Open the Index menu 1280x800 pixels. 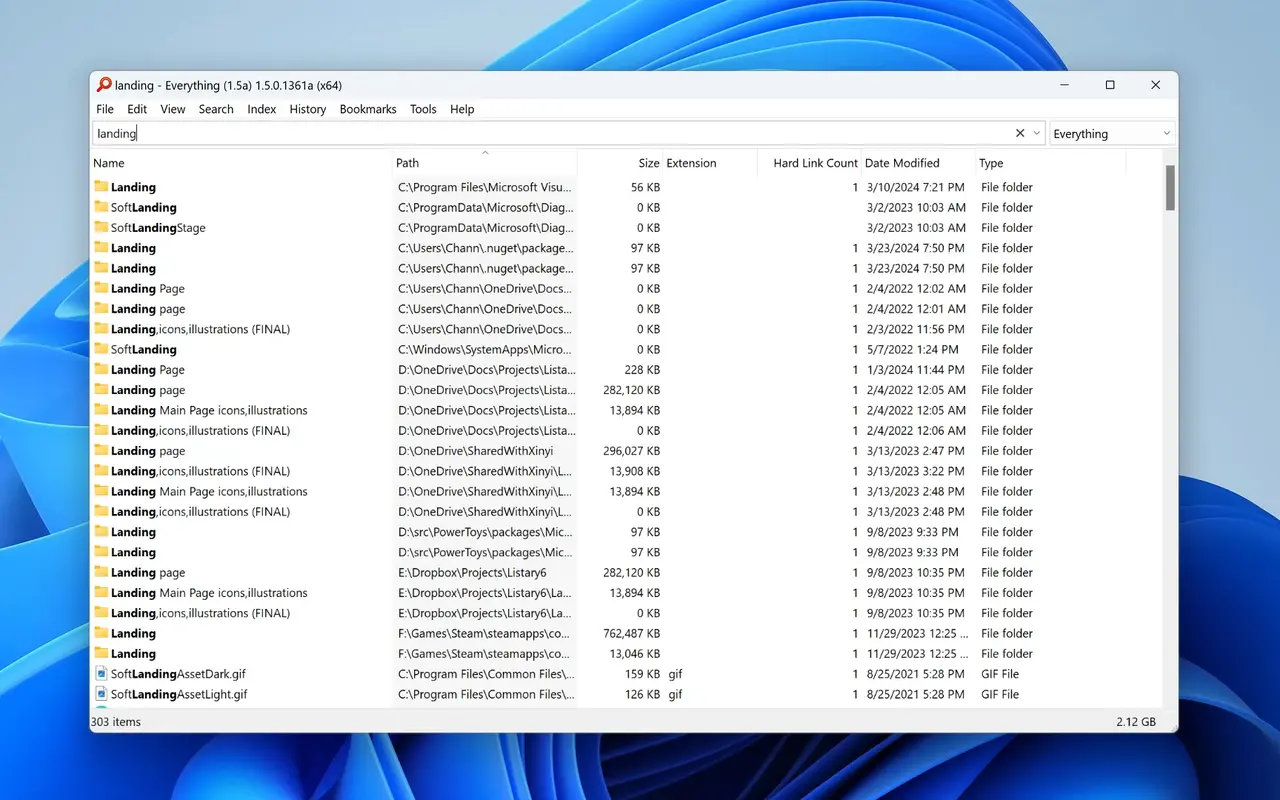point(261,109)
